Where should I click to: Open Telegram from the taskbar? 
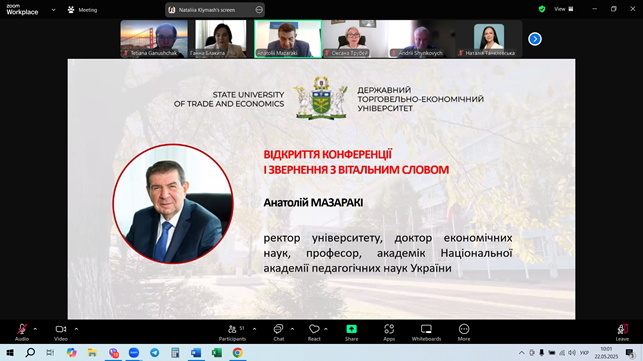(x=155, y=352)
